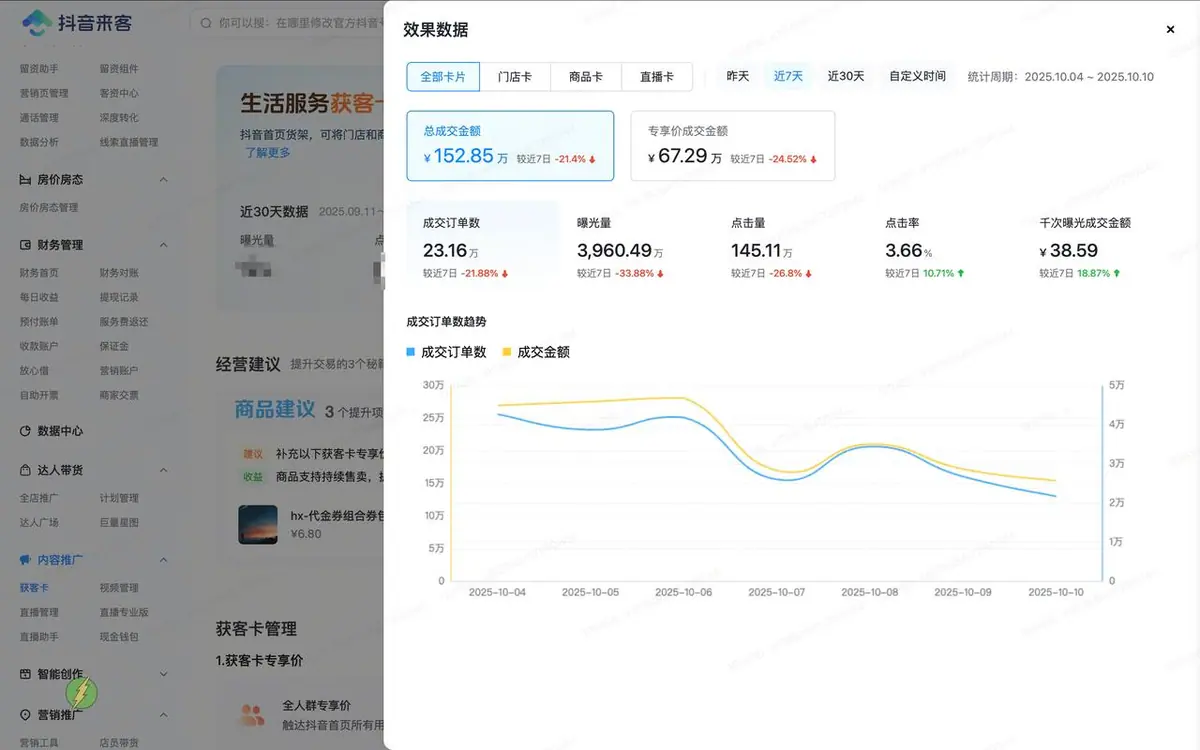Select the 昨天 time range
The width and height of the screenshot is (1200, 750).
click(738, 76)
